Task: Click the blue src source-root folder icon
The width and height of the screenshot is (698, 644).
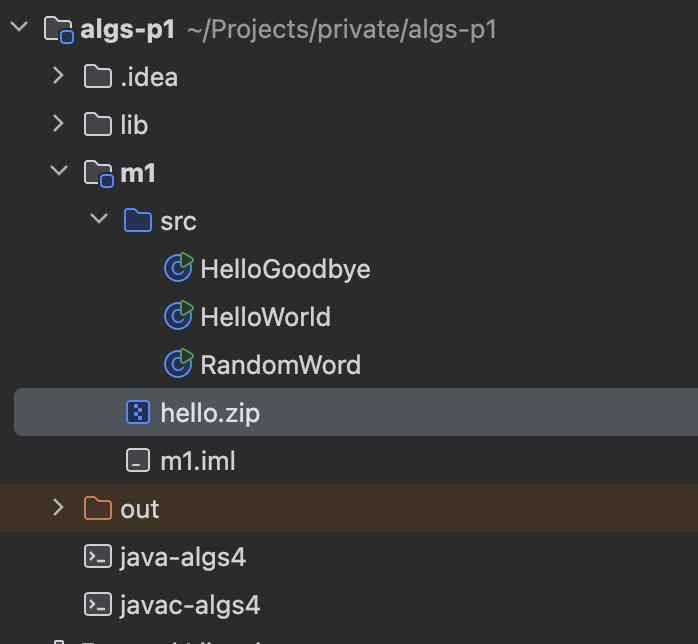Action: 138,220
